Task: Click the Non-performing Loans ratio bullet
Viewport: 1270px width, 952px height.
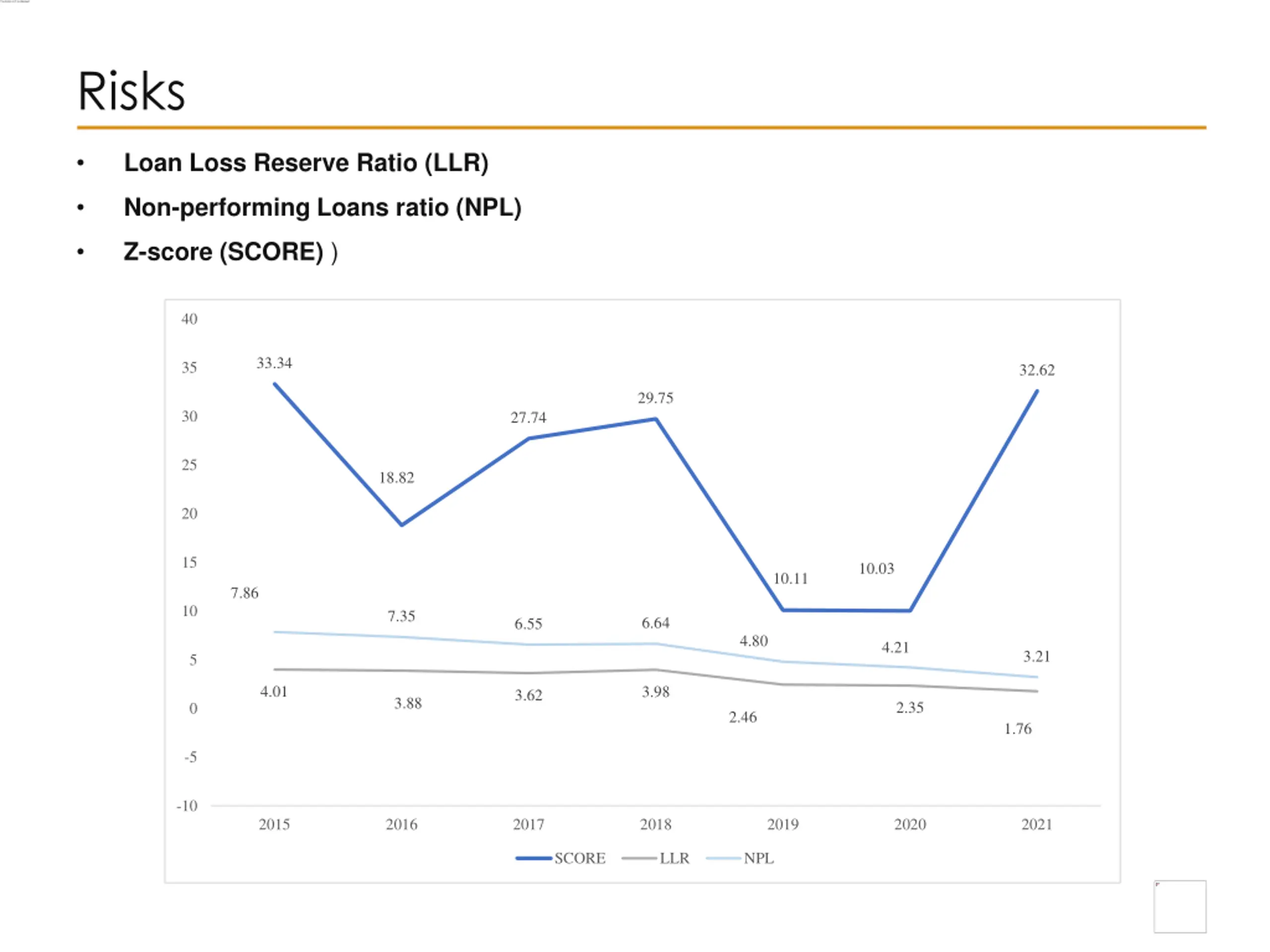Action: pyautogui.click(x=322, y=207)
